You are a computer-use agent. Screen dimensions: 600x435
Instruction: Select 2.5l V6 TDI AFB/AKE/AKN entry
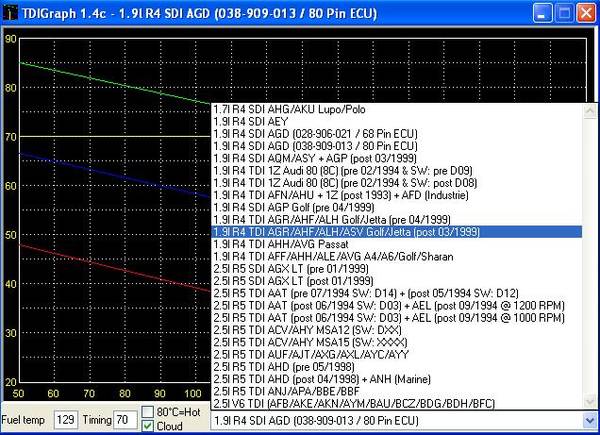tap(396, 403)
